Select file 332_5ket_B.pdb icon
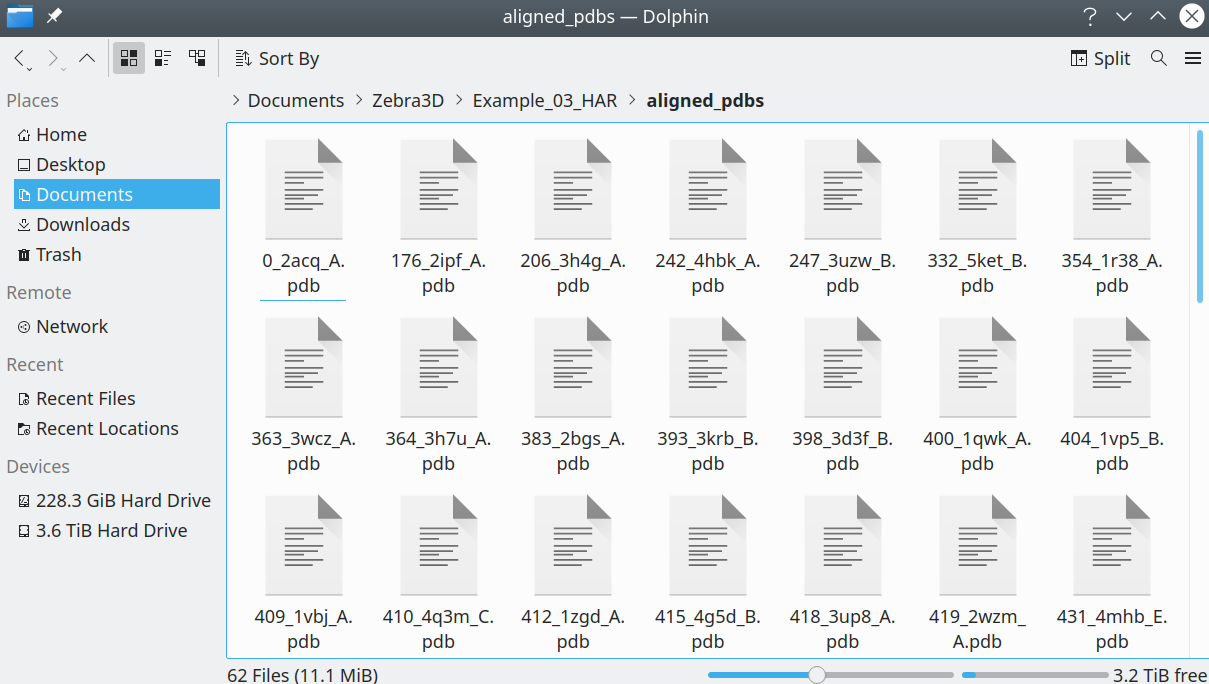The image size is (1209, 684). pyautogui.click(x=978, y=189)
